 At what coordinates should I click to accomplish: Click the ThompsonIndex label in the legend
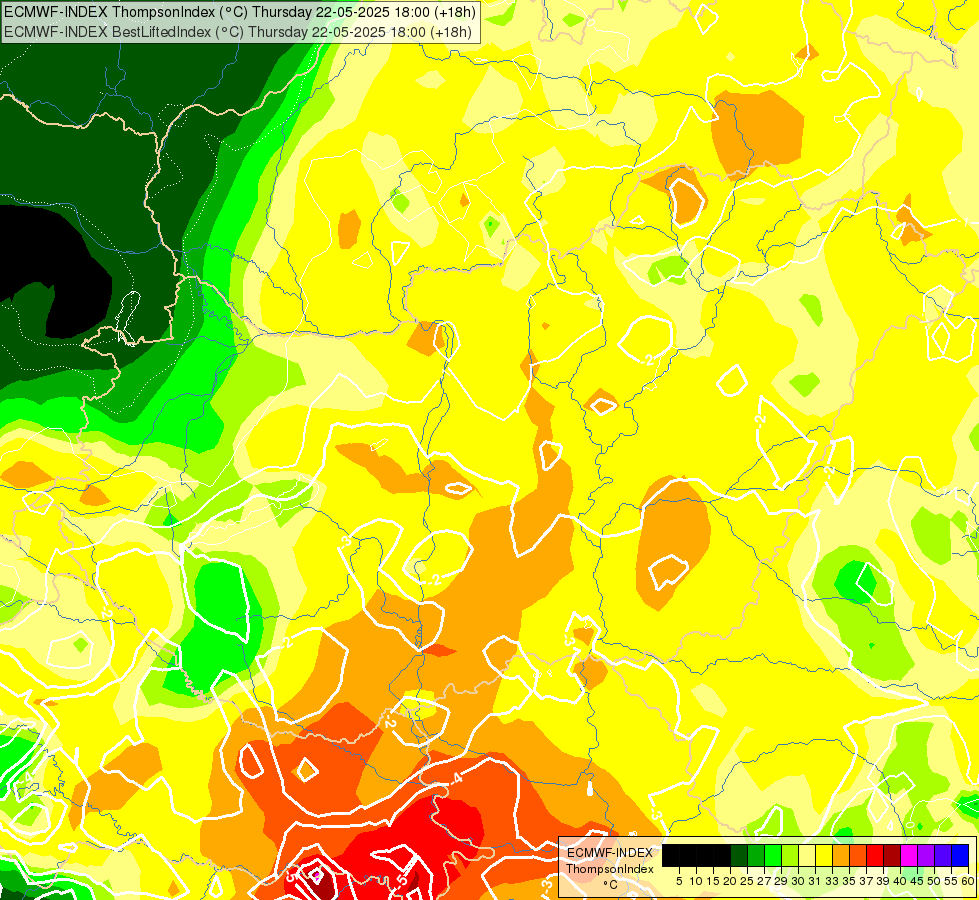[610, 869]
